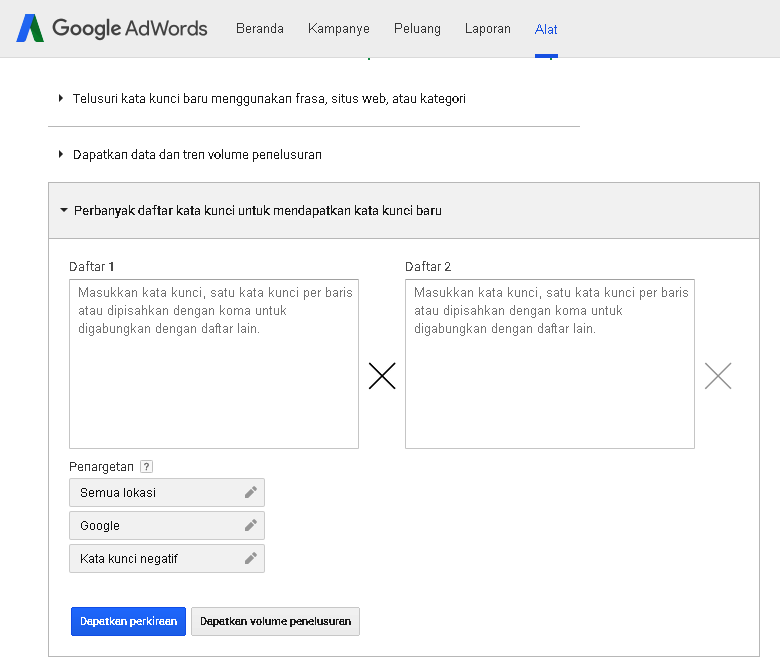Click the Google AdWords logo
Image resolution: width=780 pixels, height=661 pixels.
click(x=111, y=28)
